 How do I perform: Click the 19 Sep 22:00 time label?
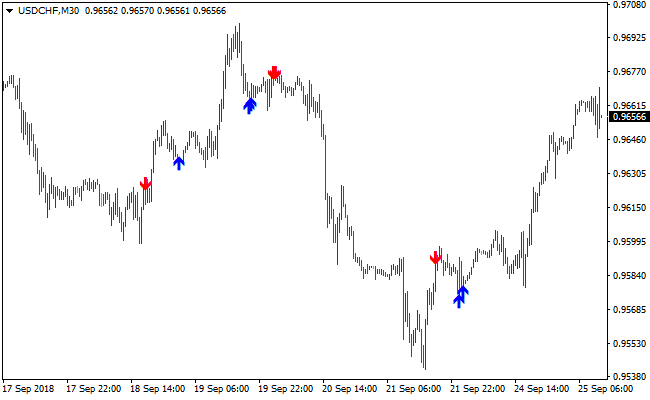[x=286, y=389]
